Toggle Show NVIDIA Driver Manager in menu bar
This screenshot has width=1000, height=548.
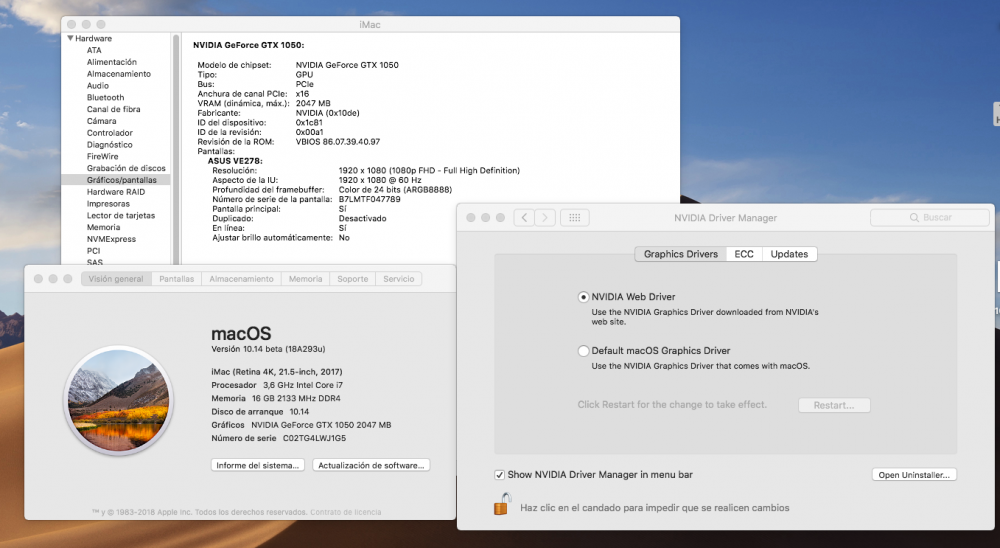point(499,475)
